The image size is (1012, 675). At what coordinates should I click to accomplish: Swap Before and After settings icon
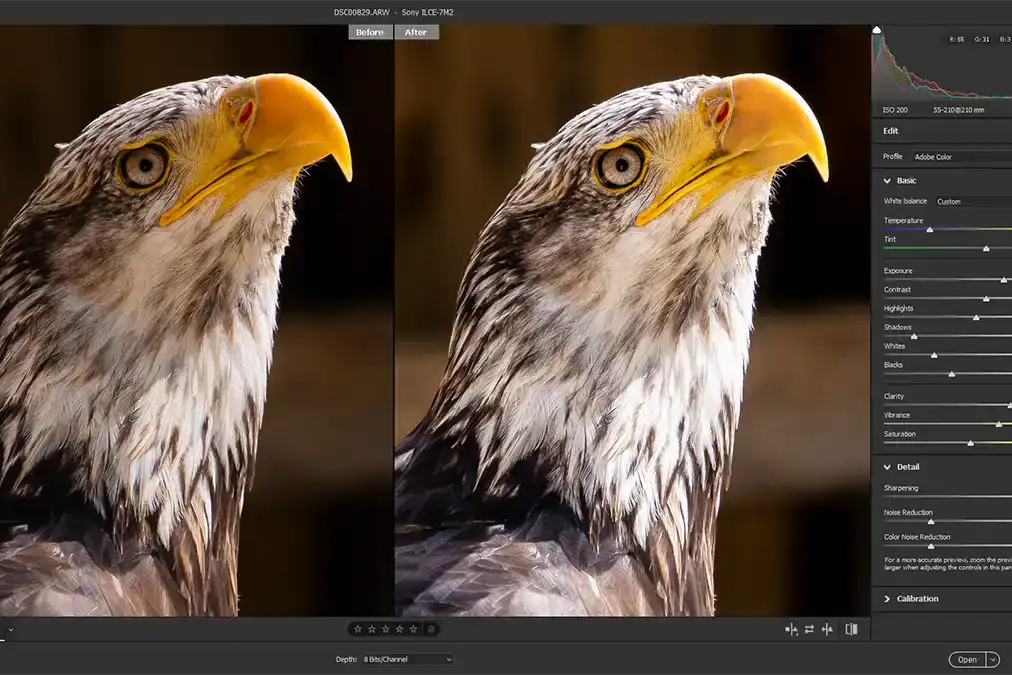tap(809, 629)
